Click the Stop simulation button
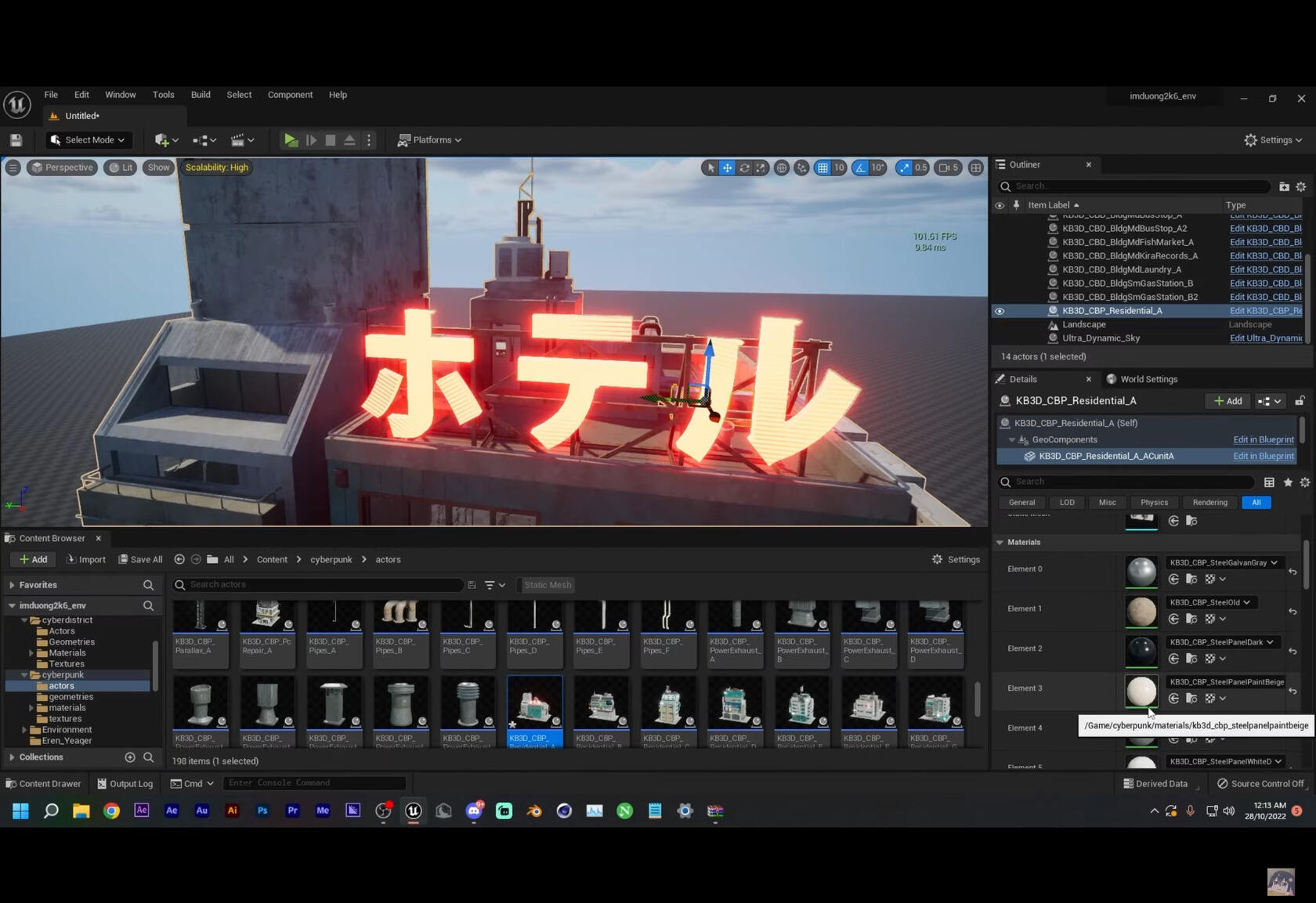Image resolution: width=1316 pixels, height=903 pixels. coord(331,140)
